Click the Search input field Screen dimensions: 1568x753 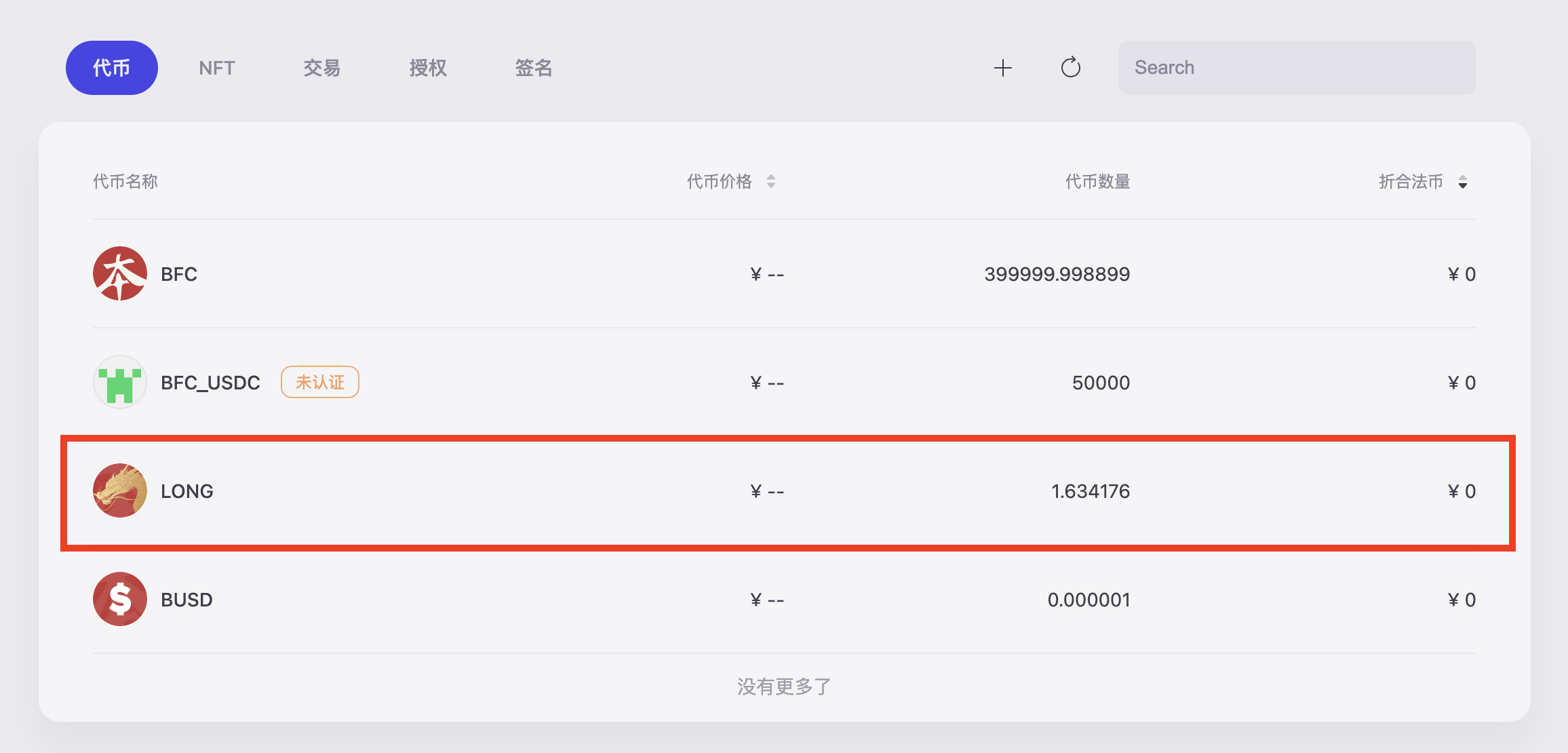pos(1297,68)
